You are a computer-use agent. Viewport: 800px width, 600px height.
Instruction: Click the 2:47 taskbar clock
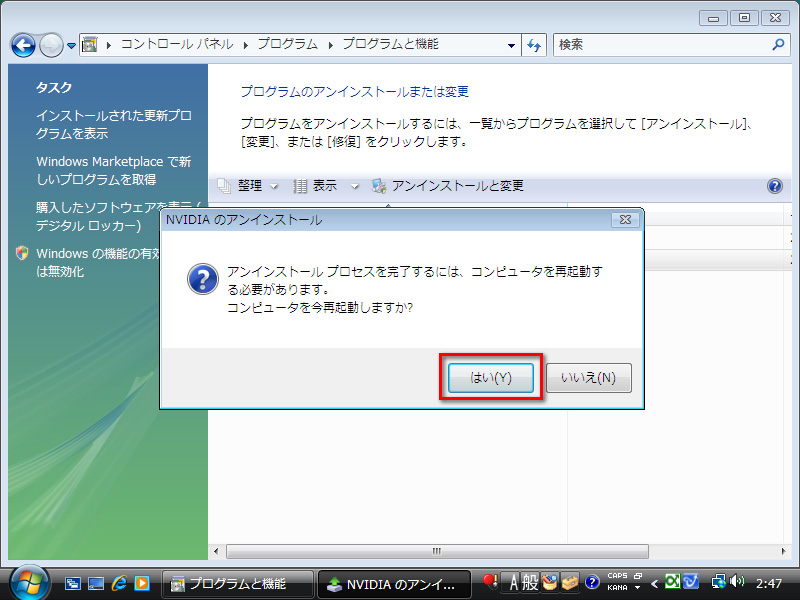click(x=769, y=583)
